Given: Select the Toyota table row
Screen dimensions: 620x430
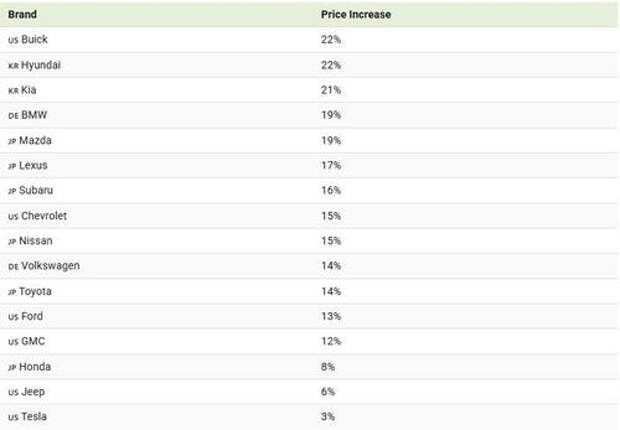Looking at the screenshot, I should click(x=36, y=291).
